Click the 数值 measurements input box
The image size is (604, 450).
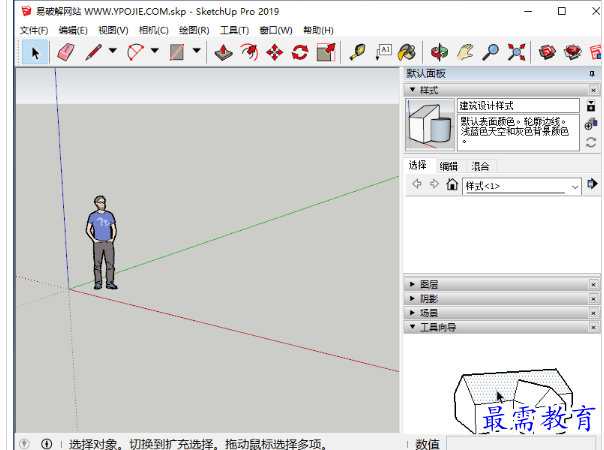pyautogui.click(x=521, y=444)
